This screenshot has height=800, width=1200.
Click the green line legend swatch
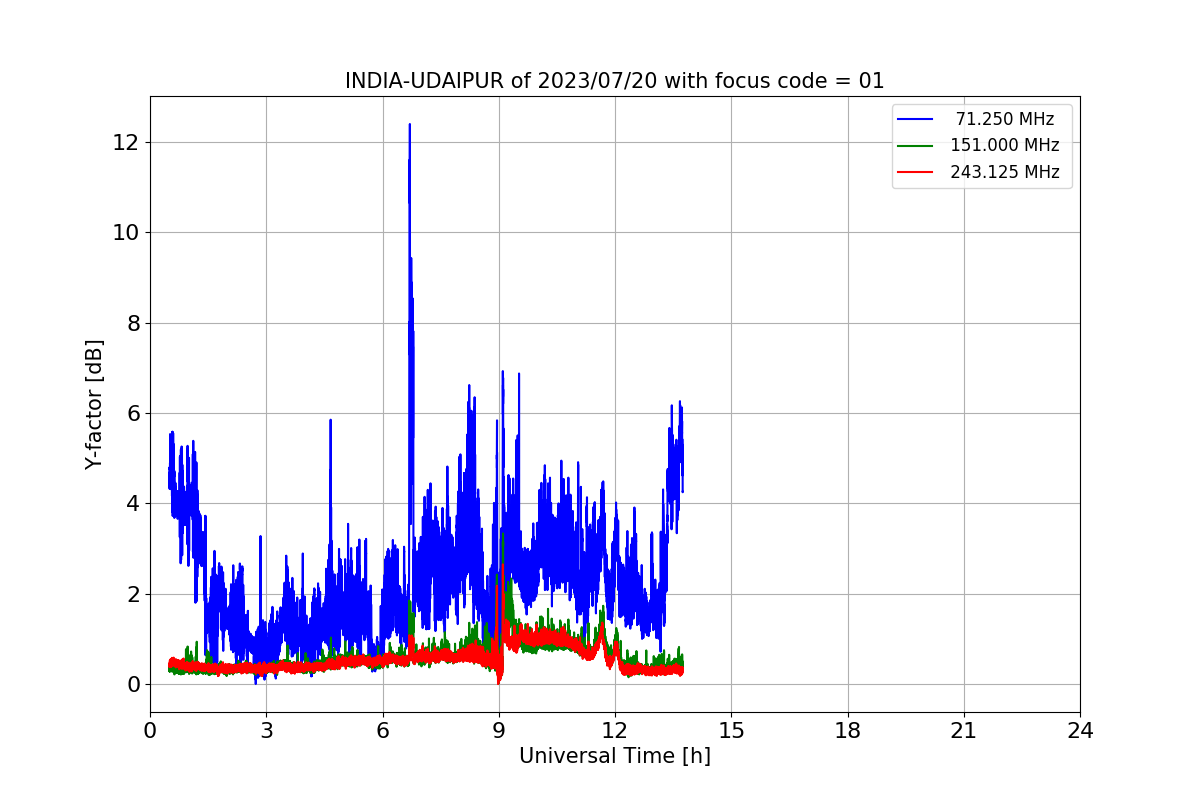916,146
